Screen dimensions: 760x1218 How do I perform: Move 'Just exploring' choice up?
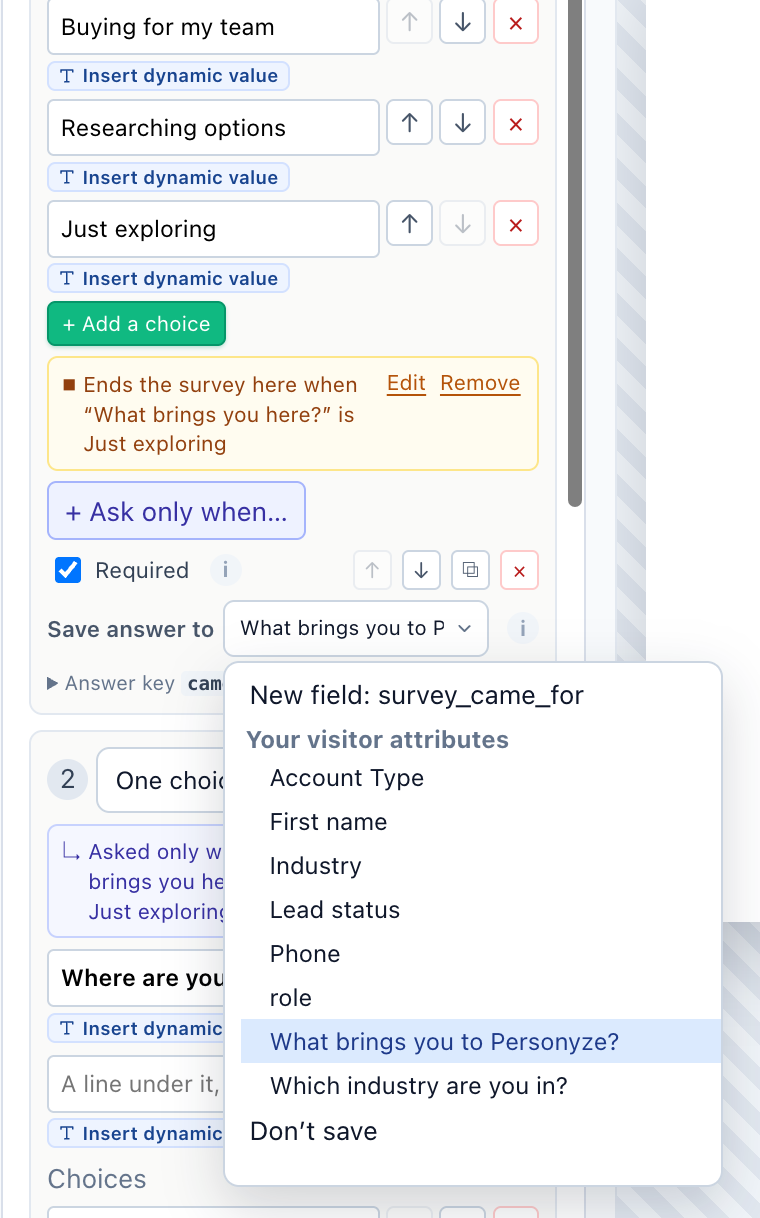tap(409, 225)
